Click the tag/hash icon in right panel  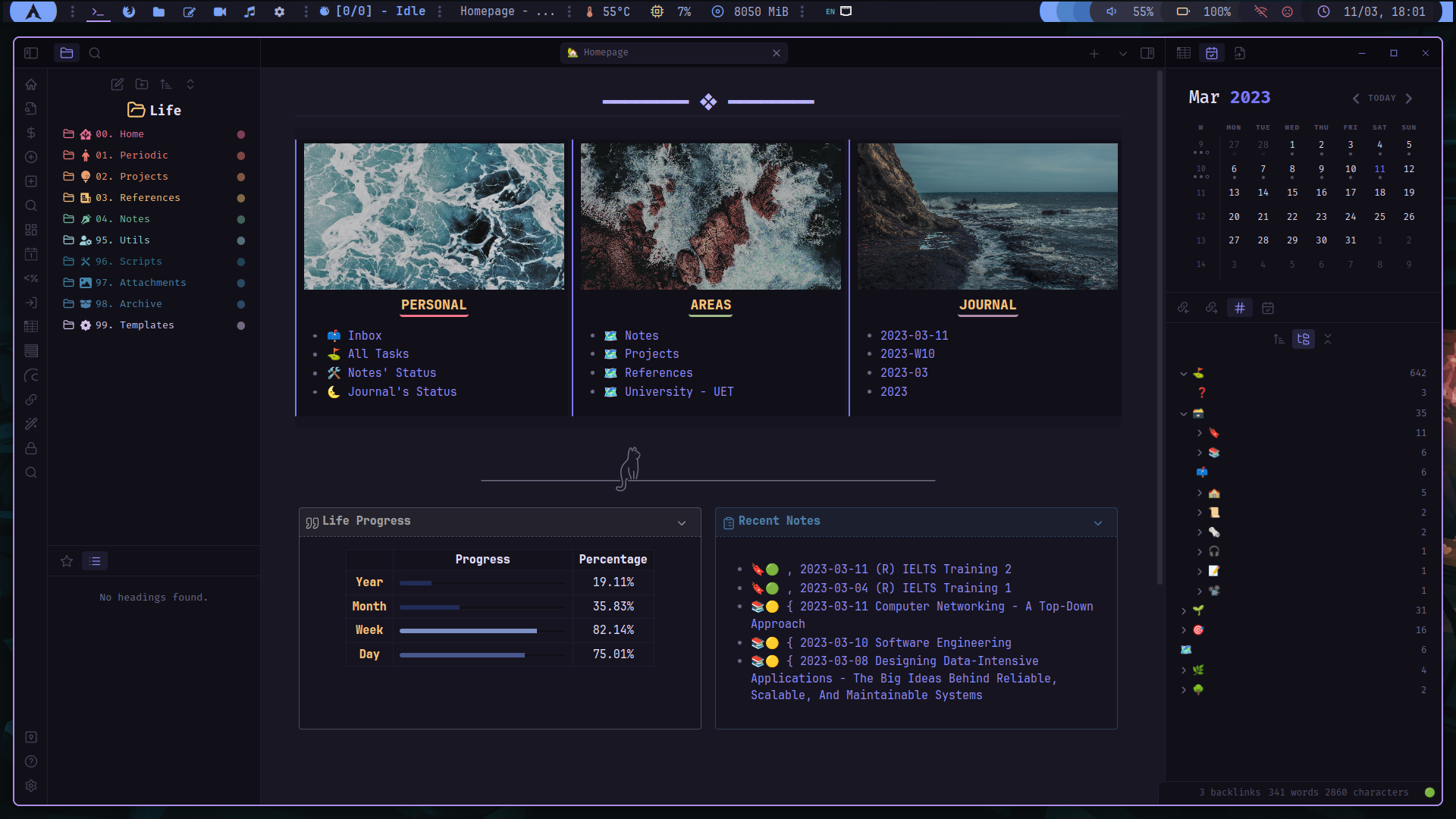pyautogui.click(x=1239, y=308)
